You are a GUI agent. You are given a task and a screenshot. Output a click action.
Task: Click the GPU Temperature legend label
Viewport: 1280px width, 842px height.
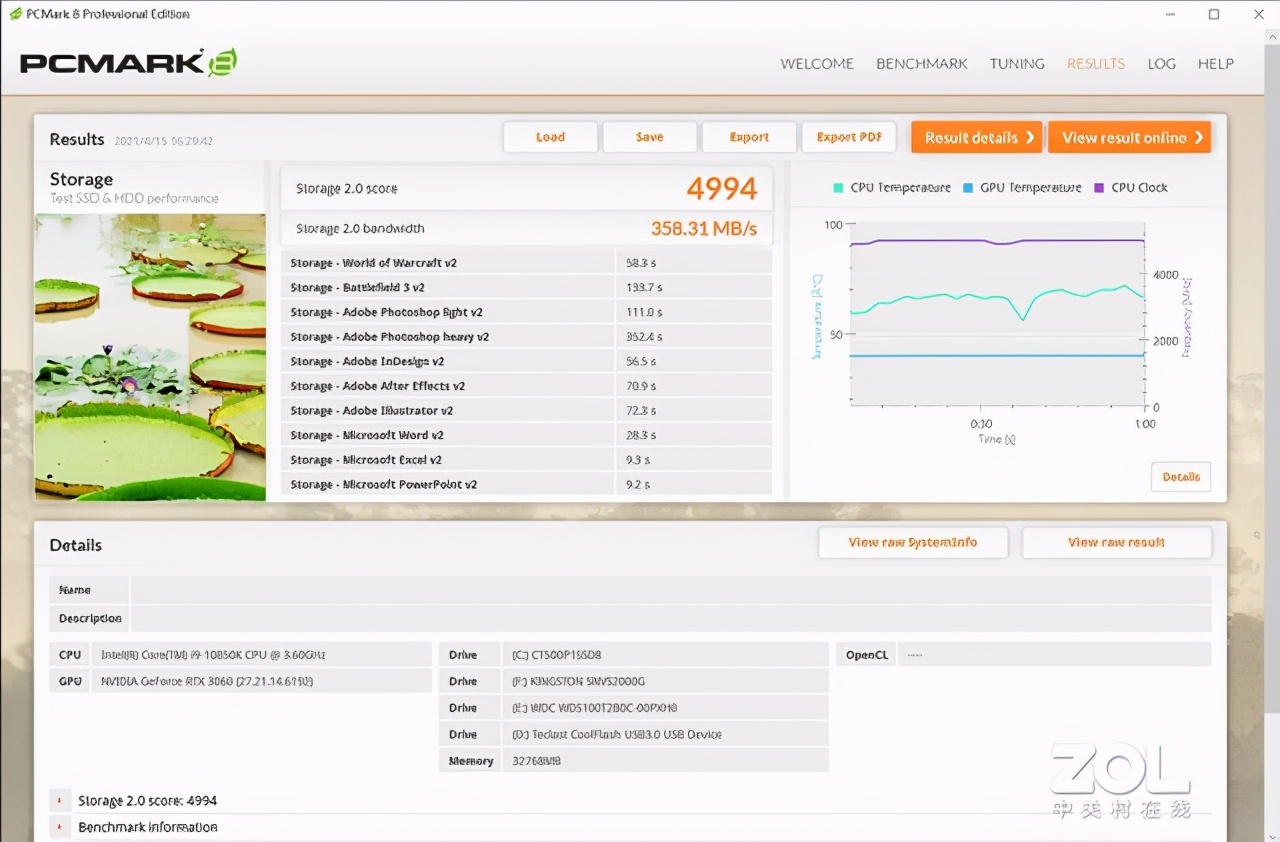1031,188
